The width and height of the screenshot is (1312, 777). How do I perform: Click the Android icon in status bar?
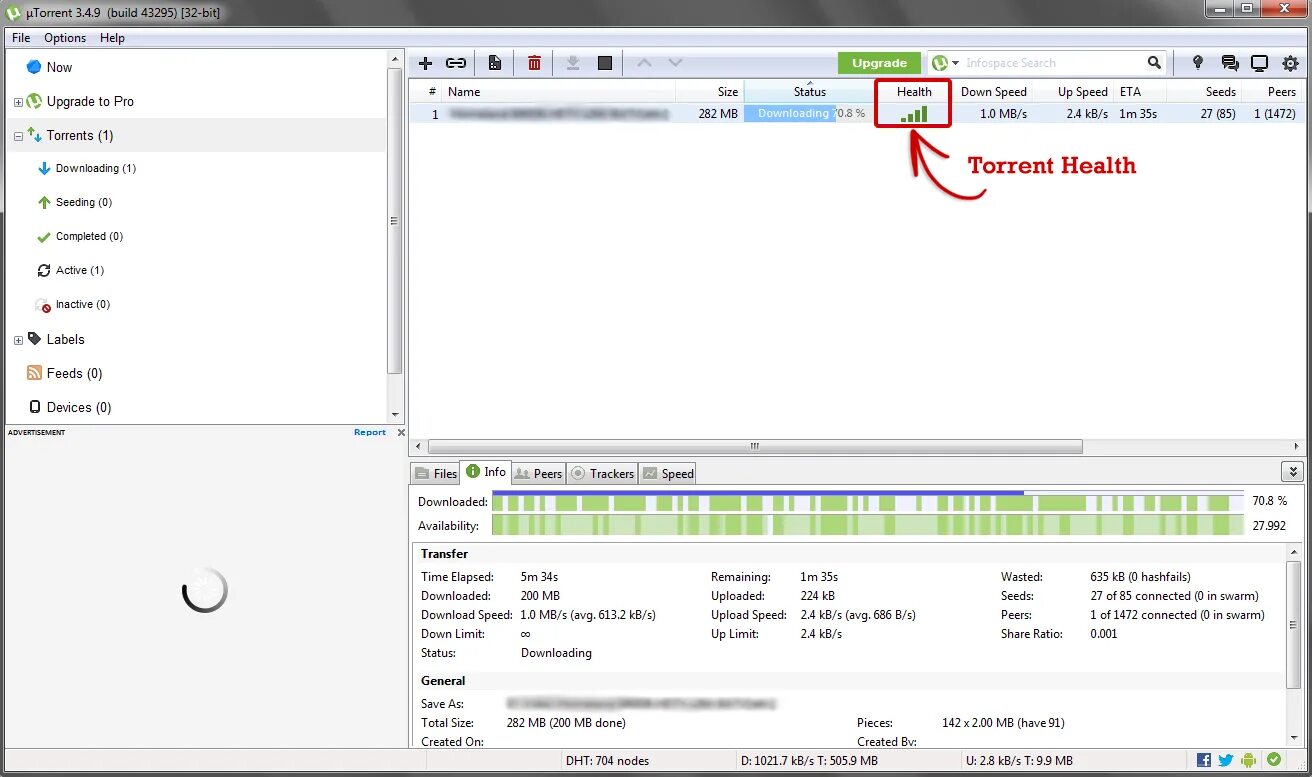pos(1250,760)
